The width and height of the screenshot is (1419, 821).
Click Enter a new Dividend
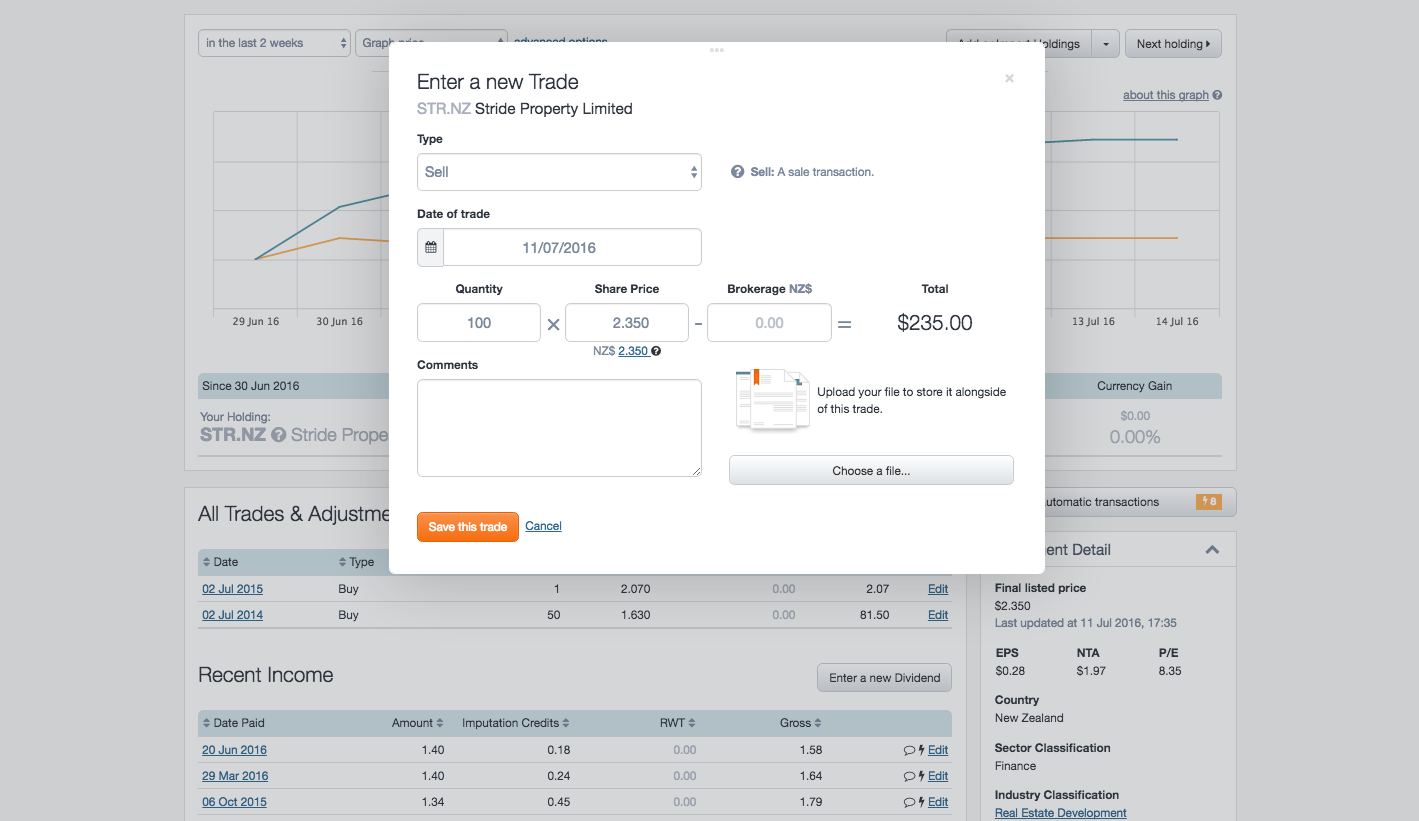884,677
